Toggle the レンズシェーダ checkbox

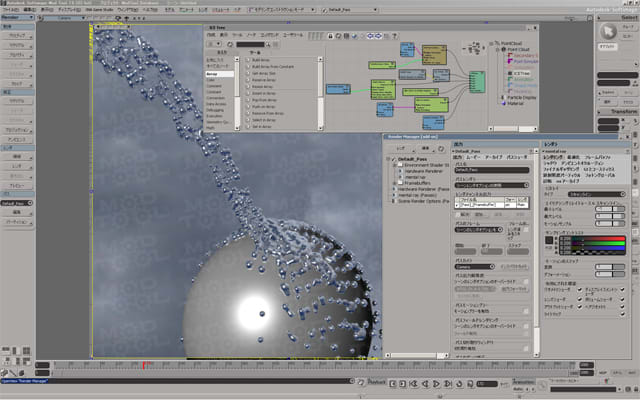click(579, 299)
